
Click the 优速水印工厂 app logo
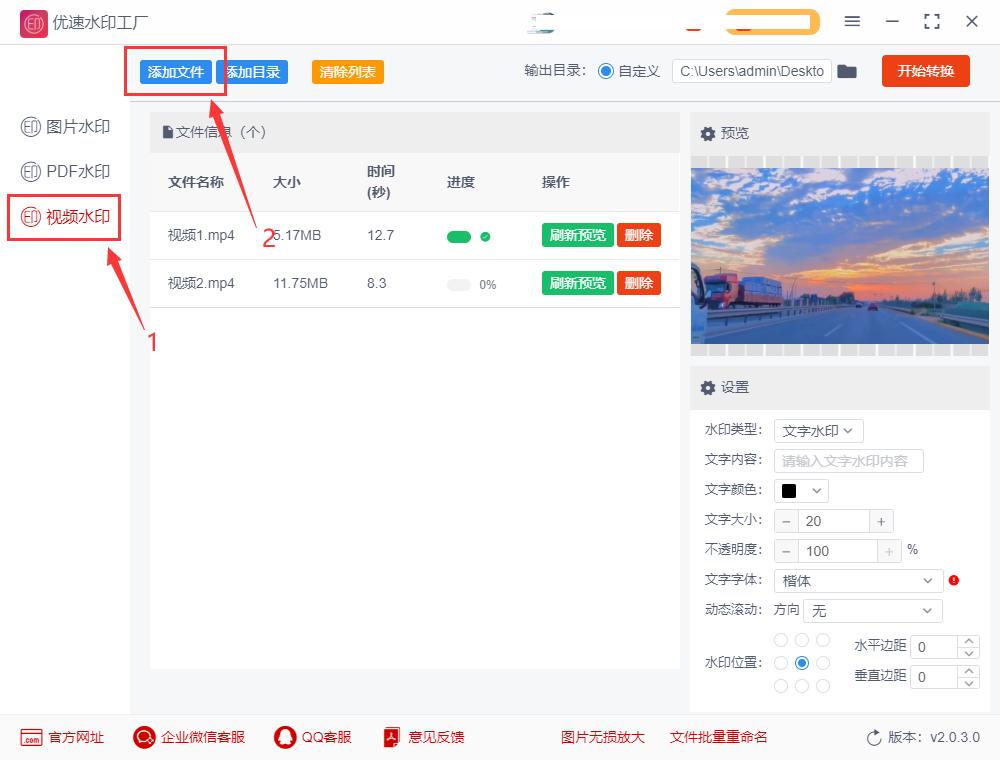[33, 22]
